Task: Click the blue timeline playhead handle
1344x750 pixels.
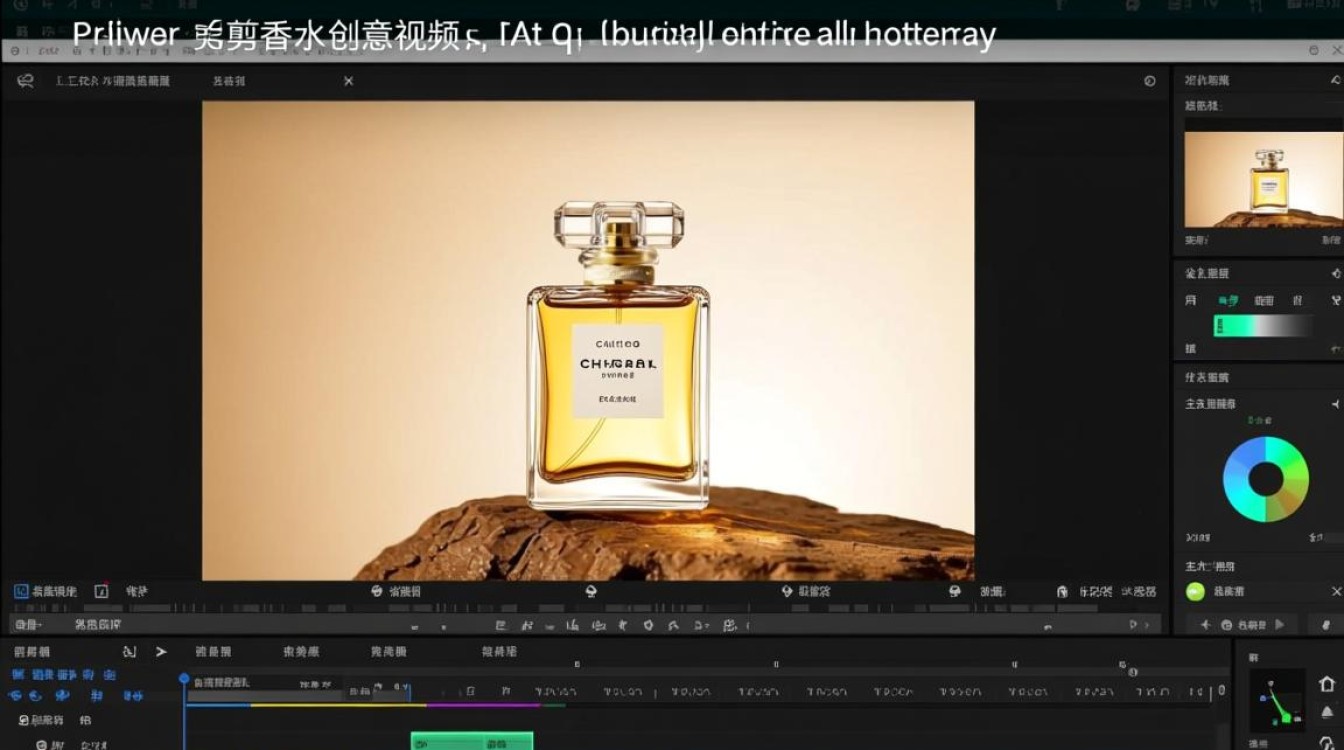Action: coord(184,679)
